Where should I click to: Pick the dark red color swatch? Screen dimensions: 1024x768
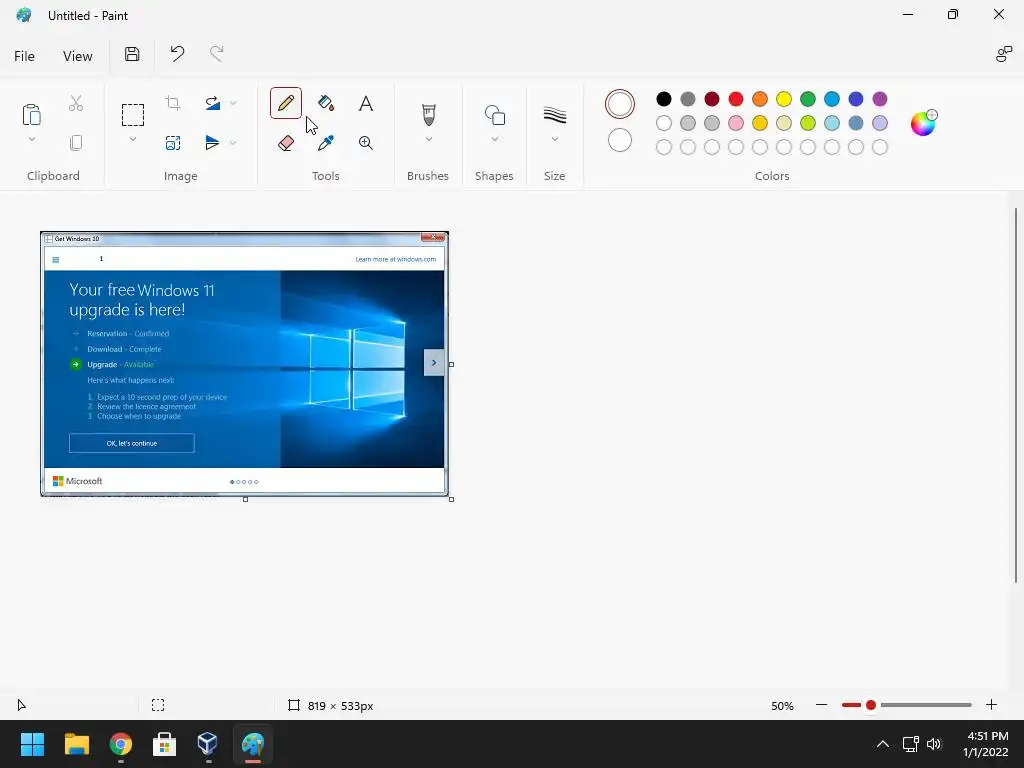[x=712, y=99]
